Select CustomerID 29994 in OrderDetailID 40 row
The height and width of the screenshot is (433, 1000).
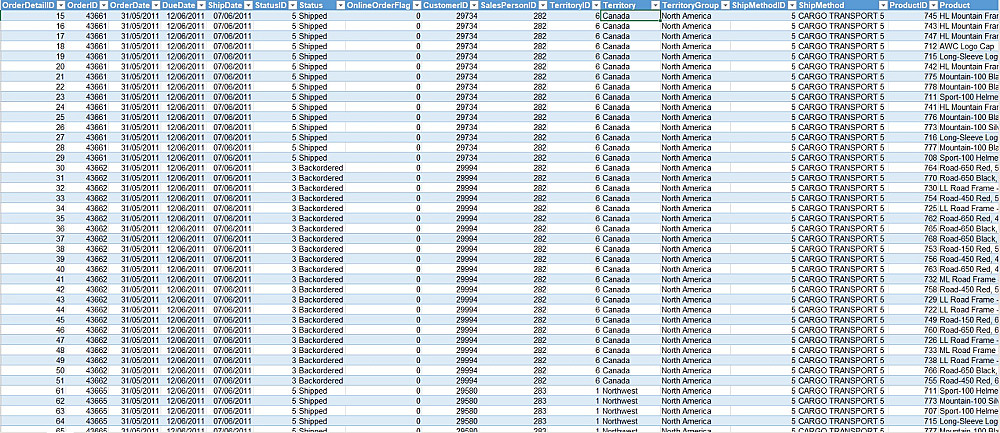click(x=450, y=269)
